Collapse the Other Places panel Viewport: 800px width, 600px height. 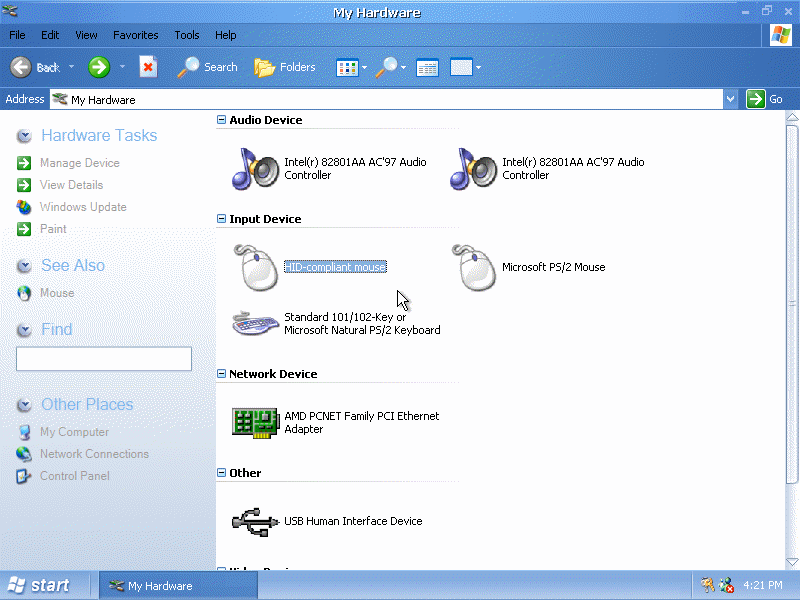tap(24, 405)
